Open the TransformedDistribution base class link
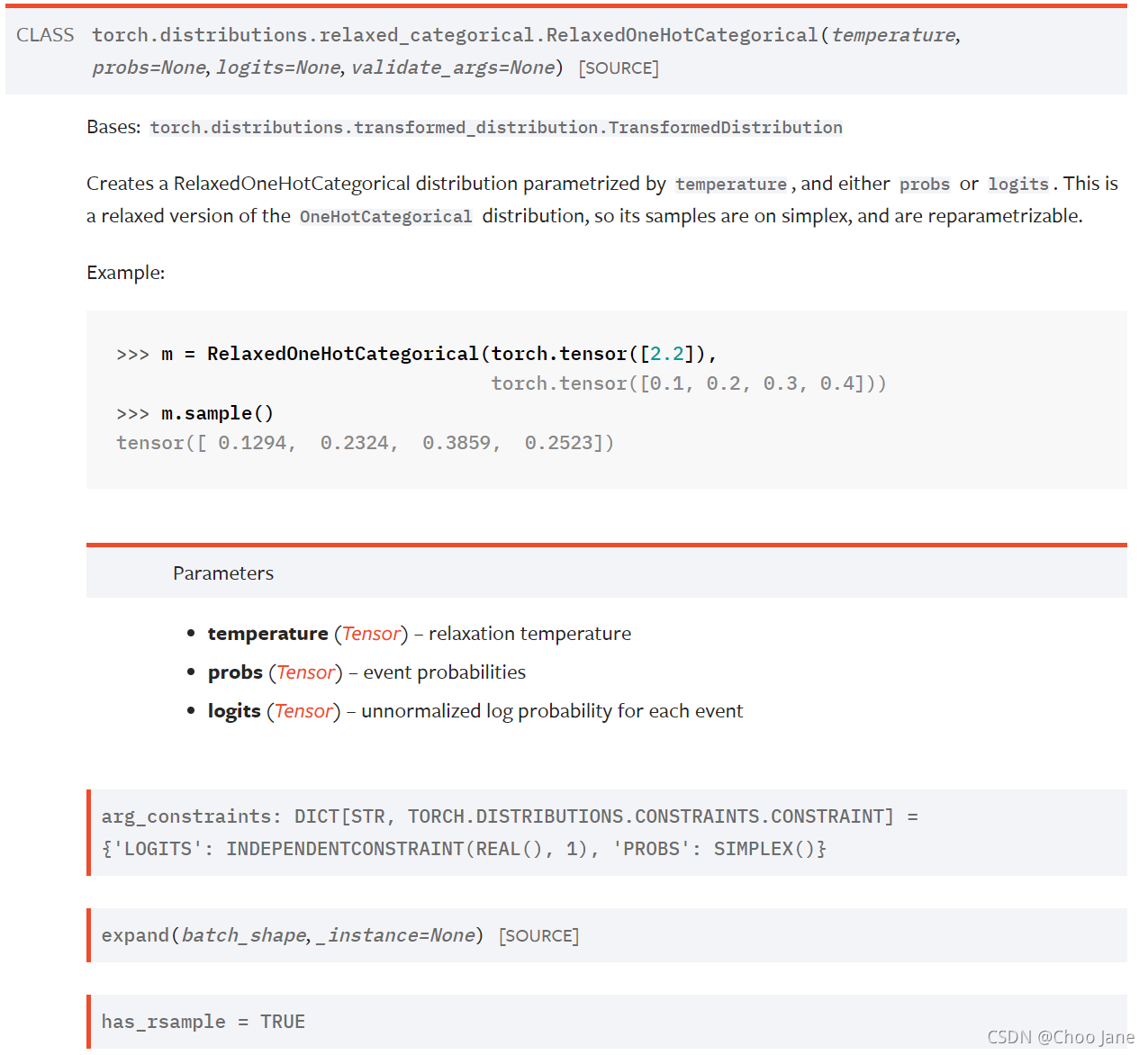 [496, 127]
